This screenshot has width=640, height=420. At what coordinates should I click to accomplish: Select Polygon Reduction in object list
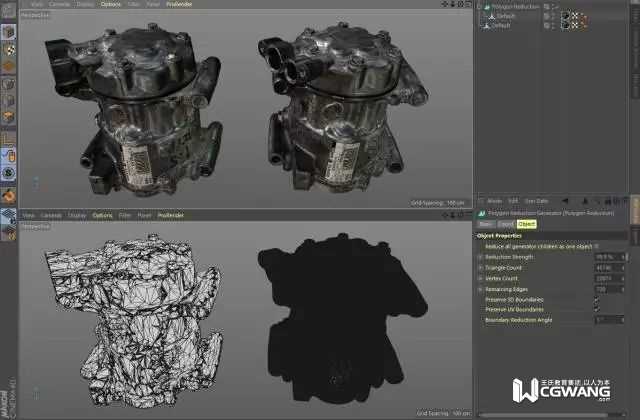pyautogui.click(x=515, y=7)
